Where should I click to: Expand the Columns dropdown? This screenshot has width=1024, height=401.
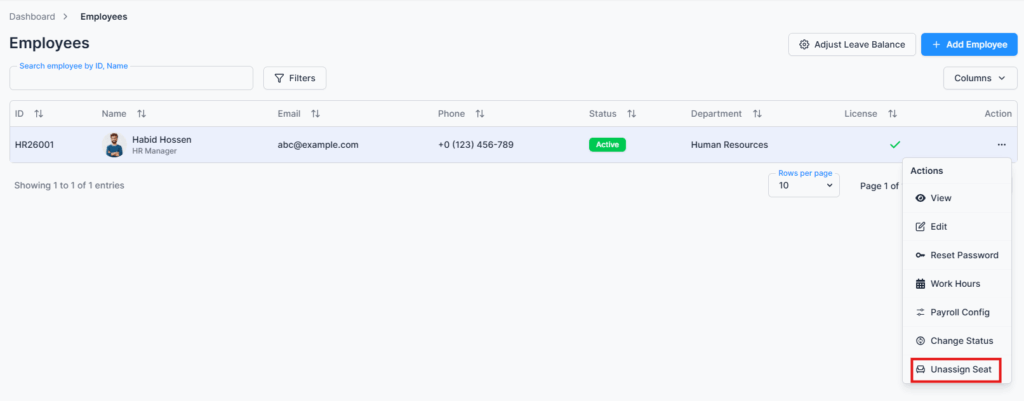[x=979, y=78]
